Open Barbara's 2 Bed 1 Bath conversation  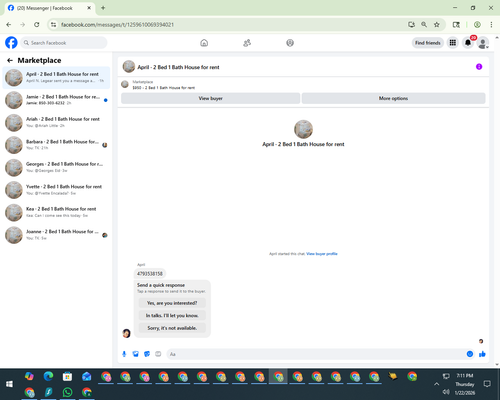click(x=56, y=145)
